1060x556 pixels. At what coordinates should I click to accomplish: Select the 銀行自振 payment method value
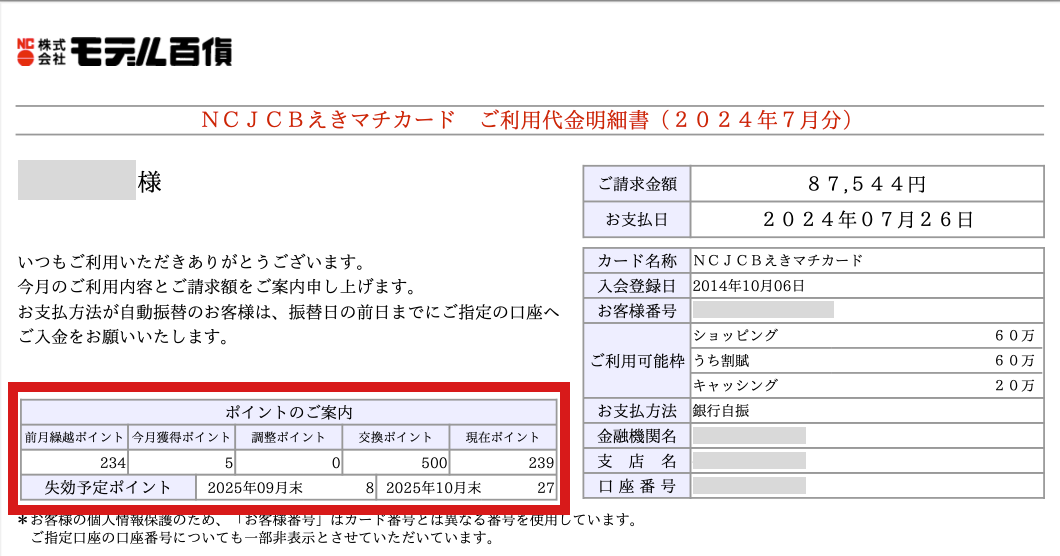coord(721,411)
